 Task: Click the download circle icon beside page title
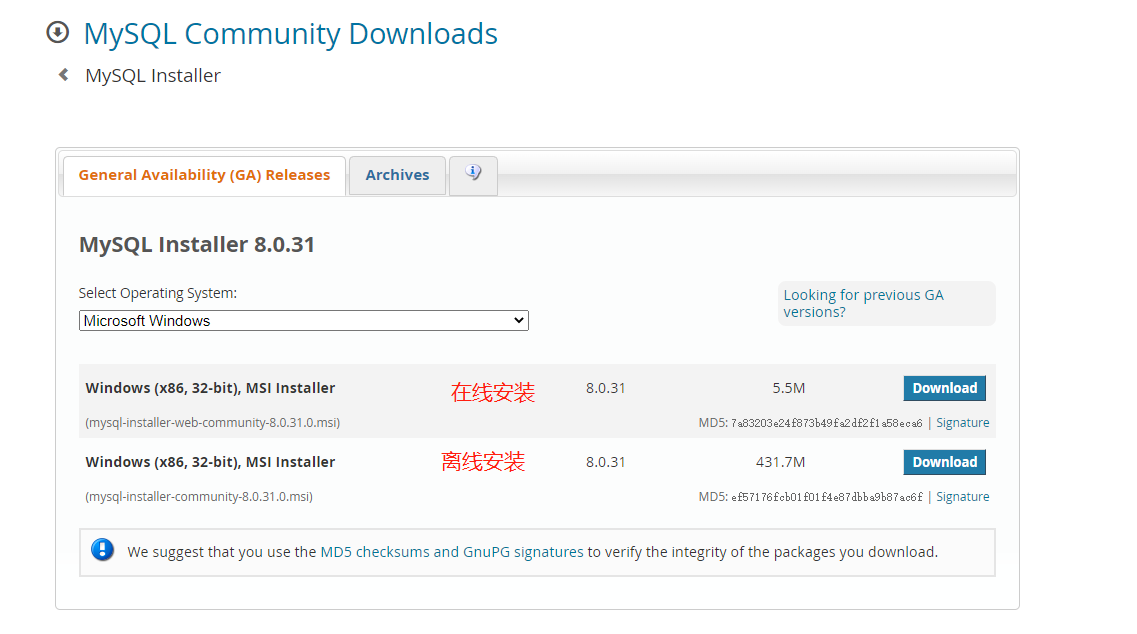coord(57,33)
